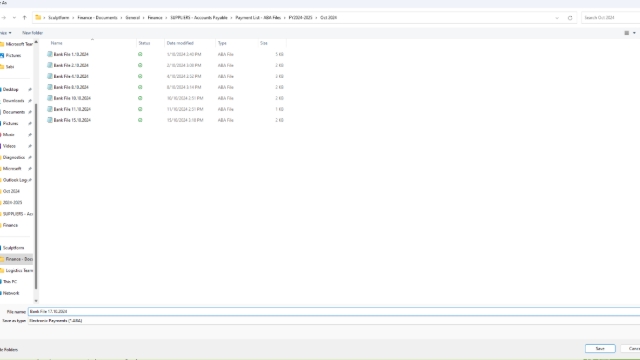This screenshot has height=360, width=640.
Task: Expand the address bar previous locations dropdown
Action: tap(557, 18)
